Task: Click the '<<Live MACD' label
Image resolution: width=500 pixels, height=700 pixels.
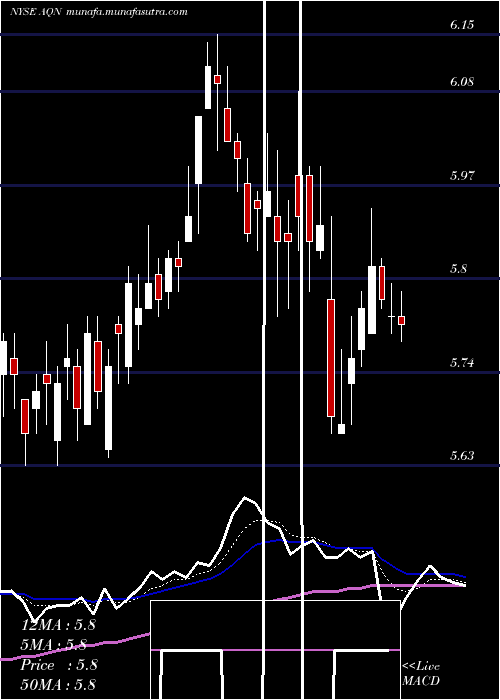Action: point(421,674)
